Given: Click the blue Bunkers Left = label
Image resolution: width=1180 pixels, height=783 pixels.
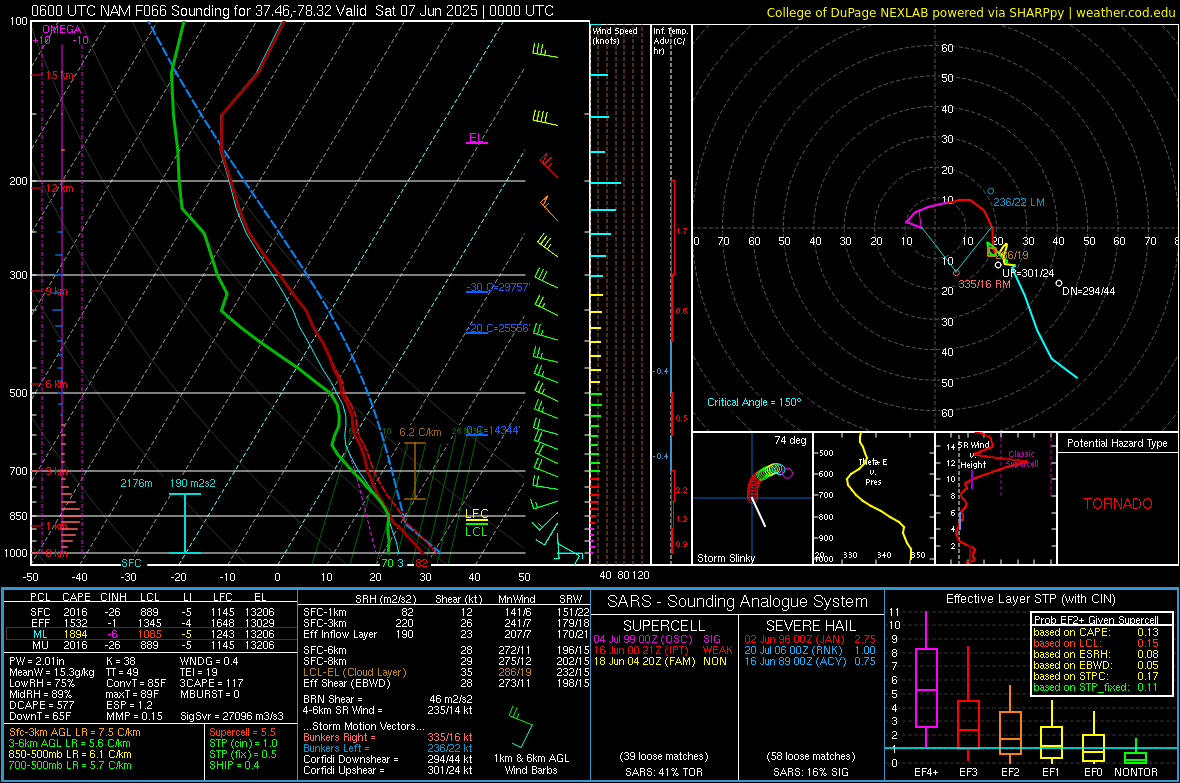Looking at the screenshot, I should [336, 748].
